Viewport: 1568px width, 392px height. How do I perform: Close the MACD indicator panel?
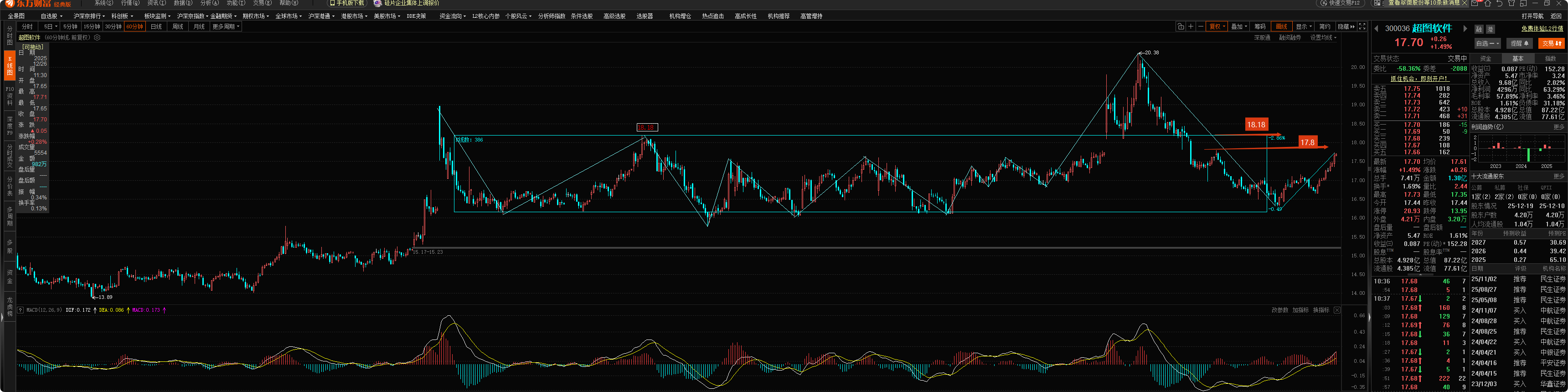(x=1337, y=310)
